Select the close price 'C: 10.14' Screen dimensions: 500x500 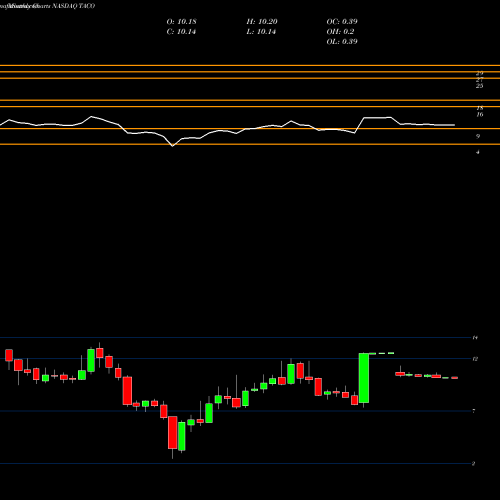[x=181, y=32]
